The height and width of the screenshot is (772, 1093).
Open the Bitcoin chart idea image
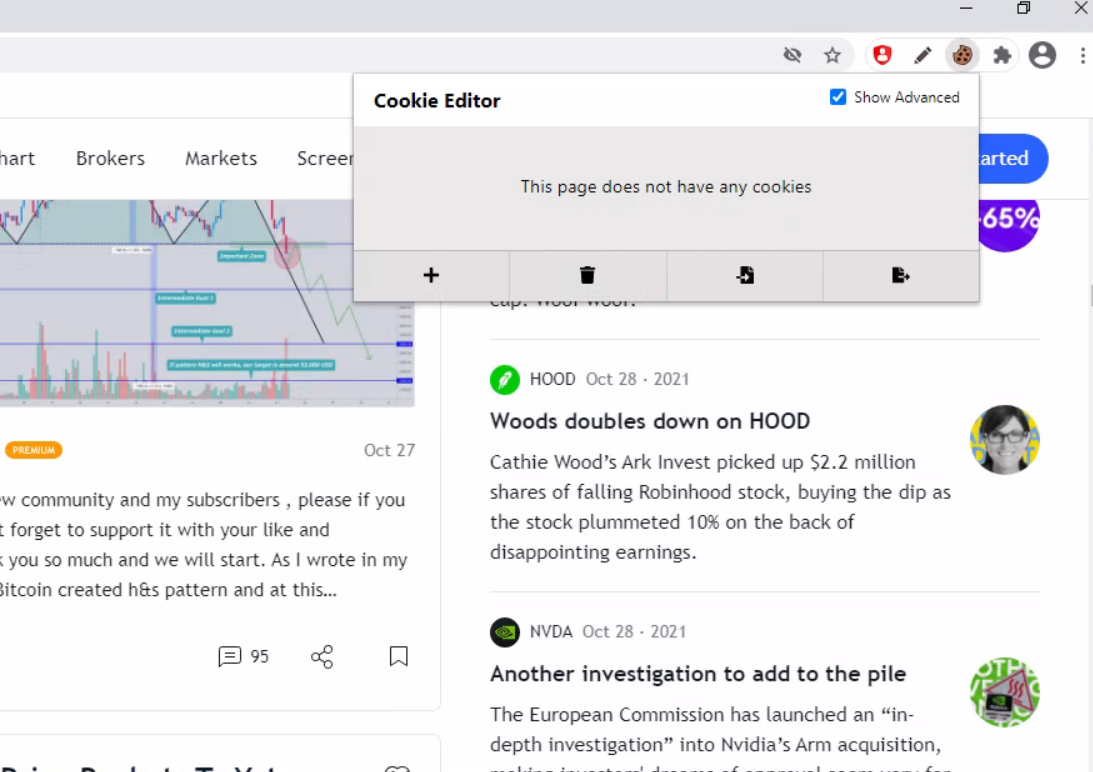click(x=207, y=303)
